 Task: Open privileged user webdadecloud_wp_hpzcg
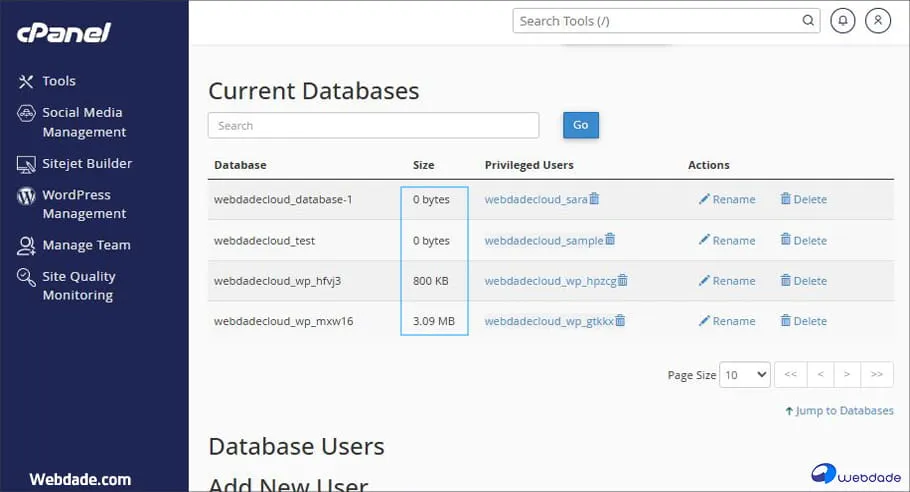click(x=550, y=281)
